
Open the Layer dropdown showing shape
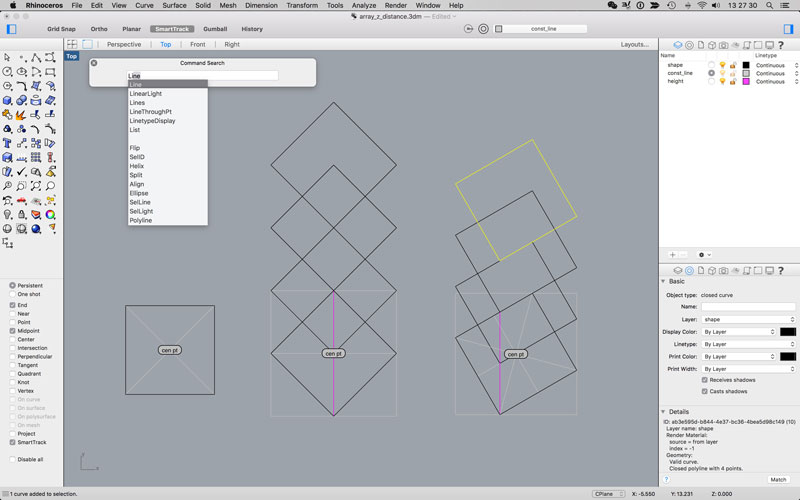tap(748, 319)
